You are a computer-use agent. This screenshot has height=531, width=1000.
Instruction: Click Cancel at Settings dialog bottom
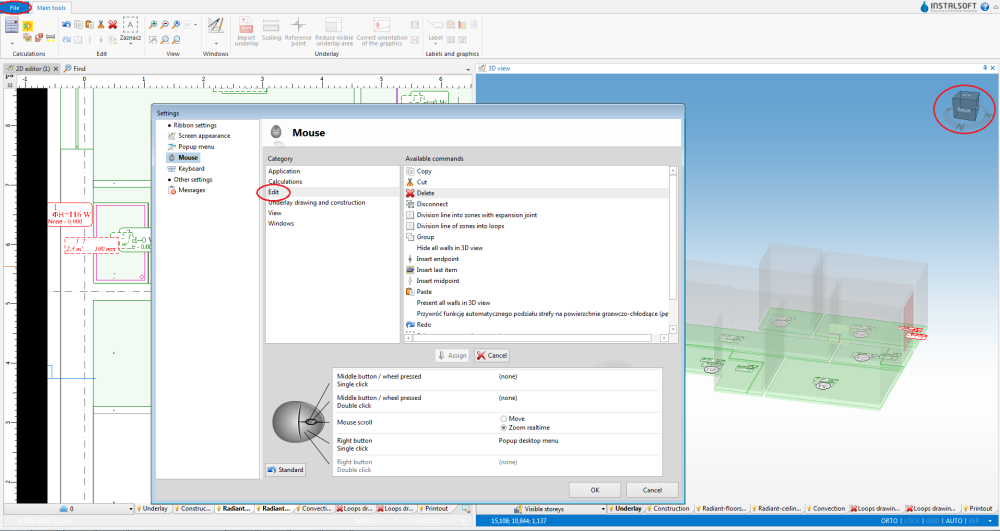652,490
